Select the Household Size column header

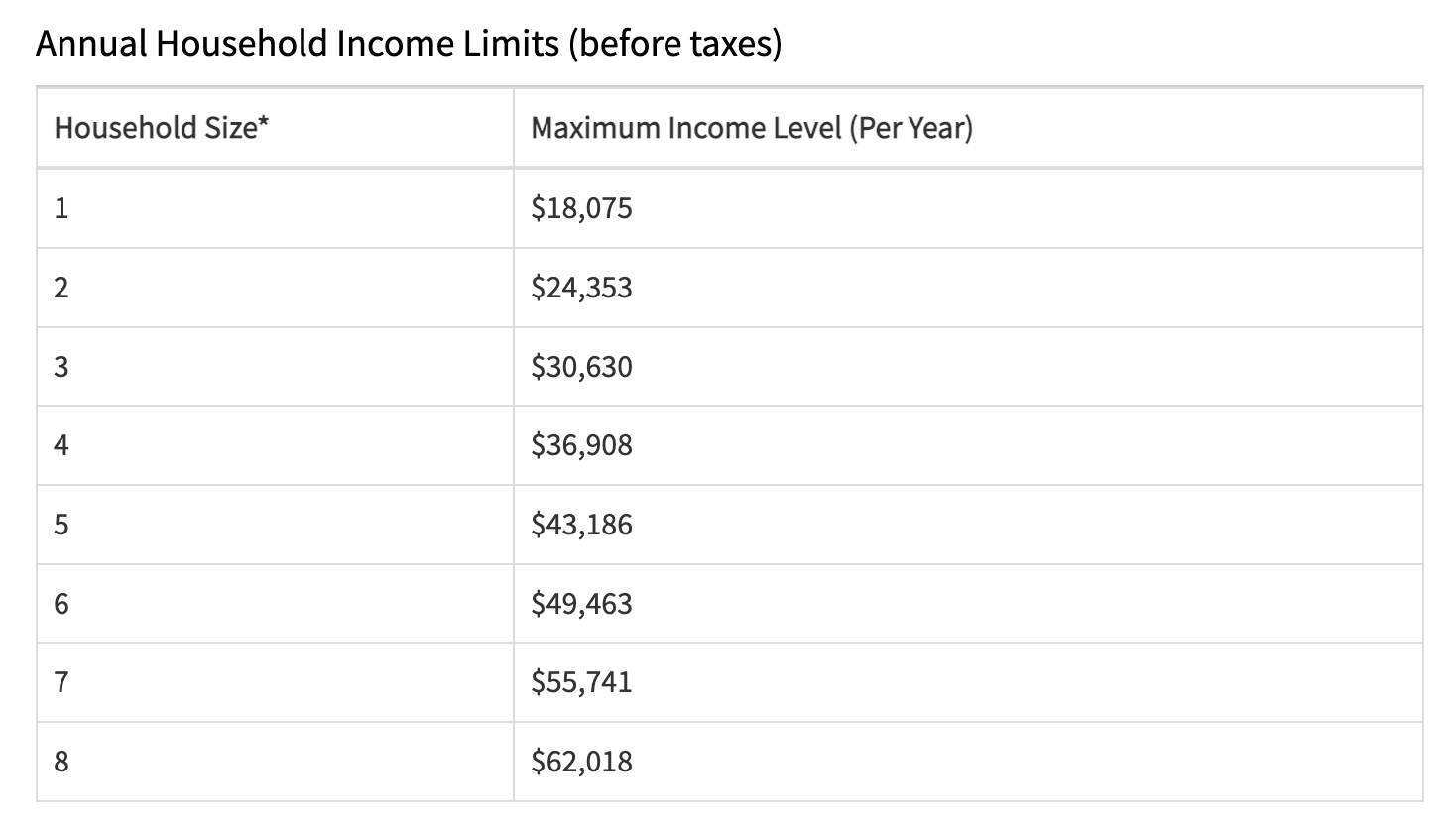[x=275, y=128]
